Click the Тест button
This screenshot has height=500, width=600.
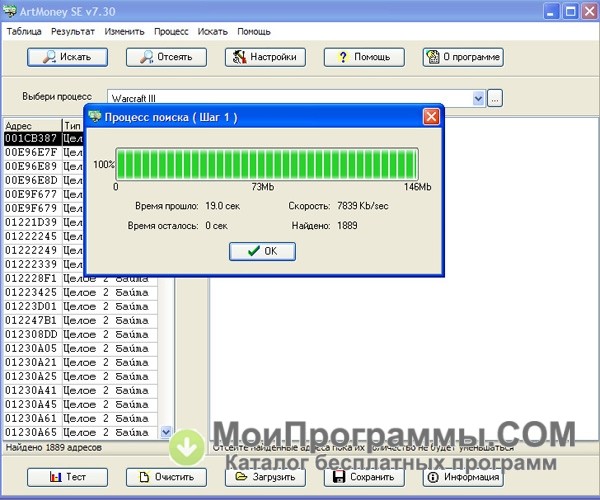coord(67,477)
